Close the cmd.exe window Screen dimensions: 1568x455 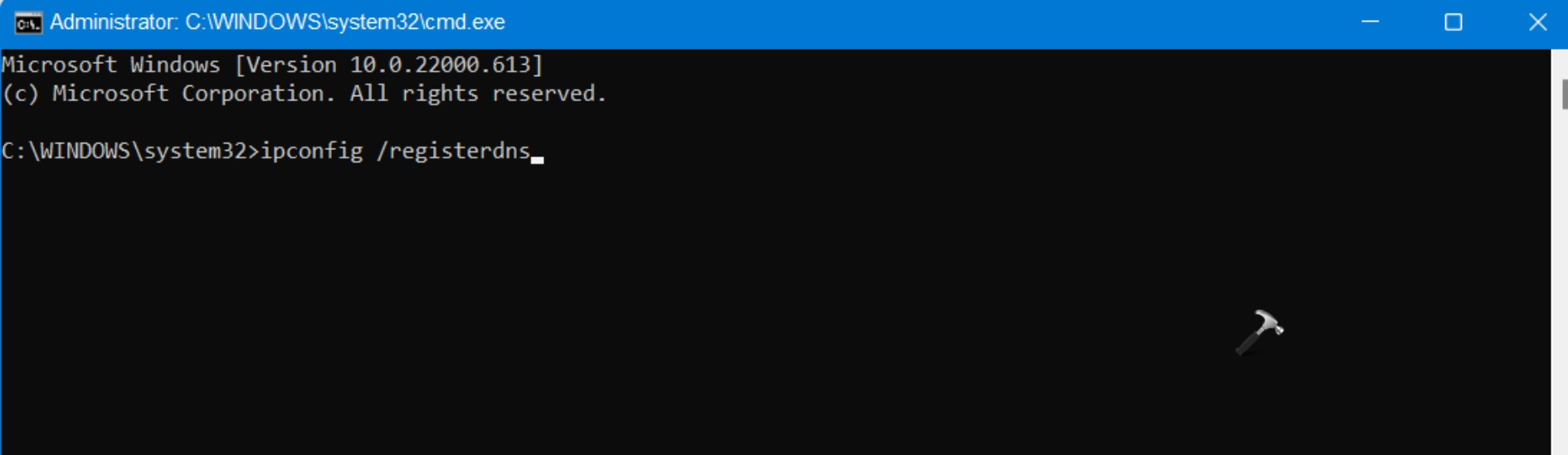click(1536, 22)
